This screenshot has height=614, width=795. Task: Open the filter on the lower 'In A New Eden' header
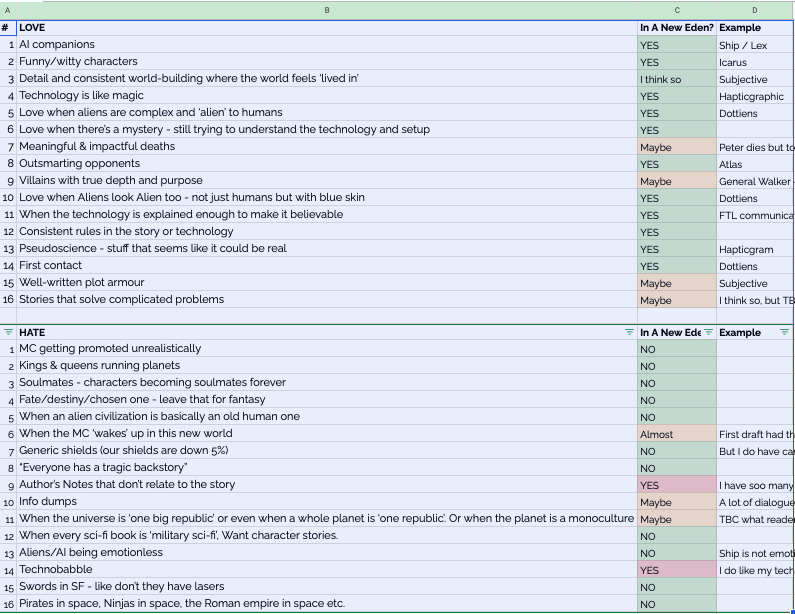click(708, 332)
